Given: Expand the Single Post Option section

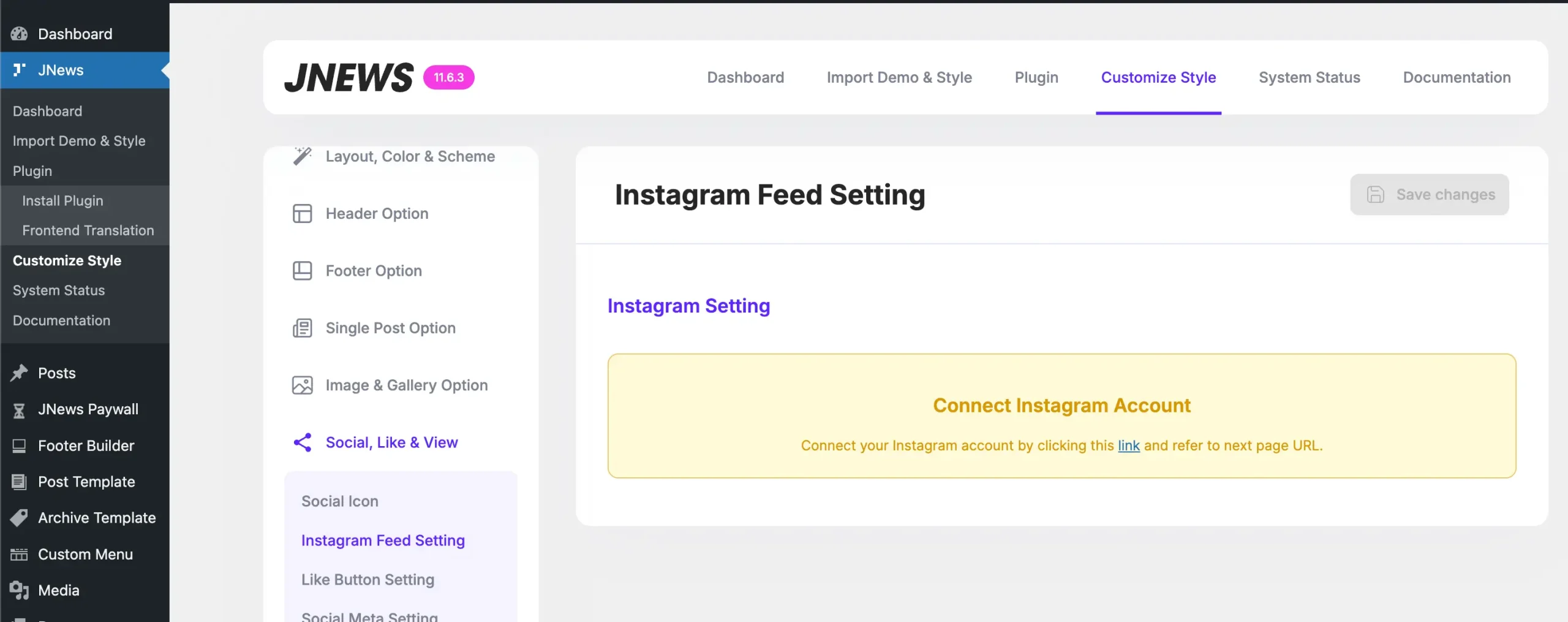Looking at the screenshot, I should [x=390, y=328].
